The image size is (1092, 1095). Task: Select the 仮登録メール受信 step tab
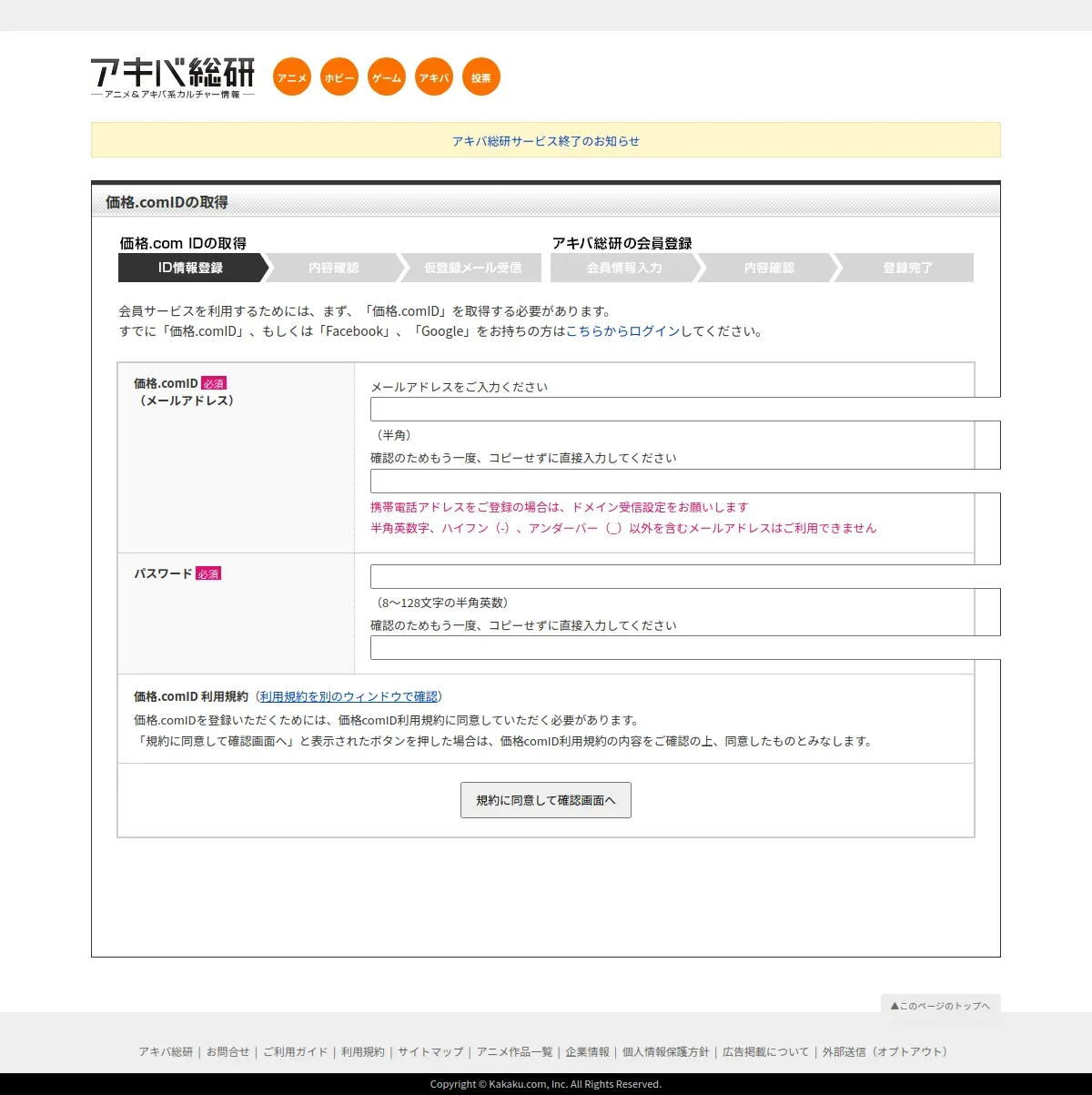pos(473,268)
